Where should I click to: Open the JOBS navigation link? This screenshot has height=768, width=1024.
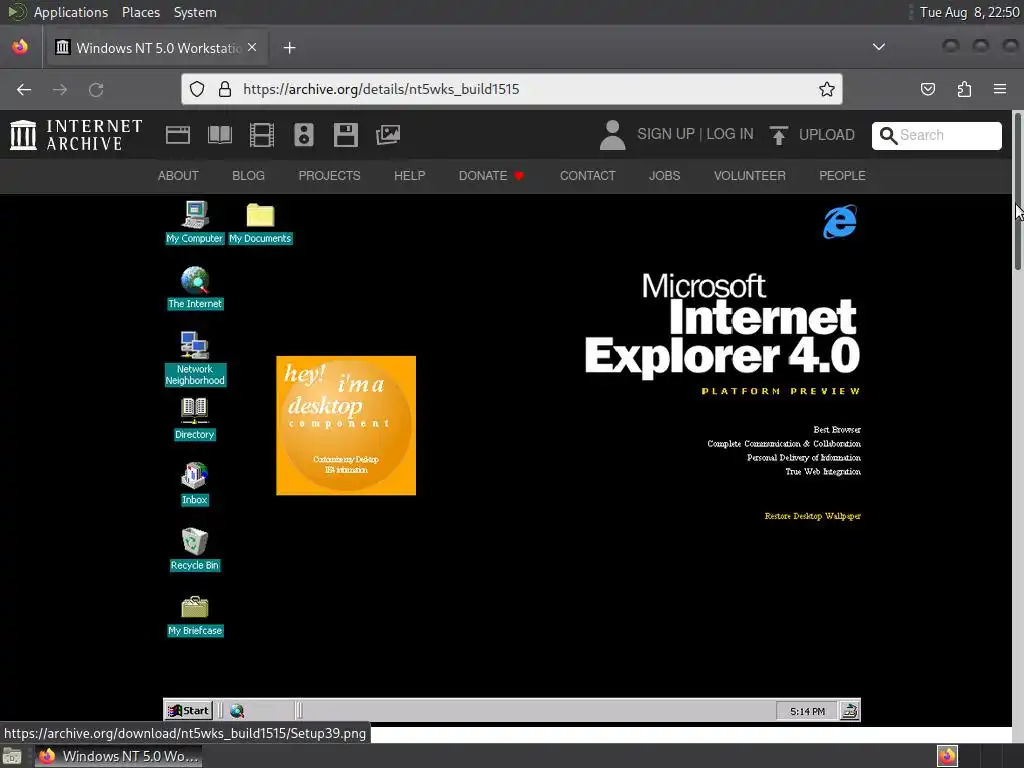[664, 176]
